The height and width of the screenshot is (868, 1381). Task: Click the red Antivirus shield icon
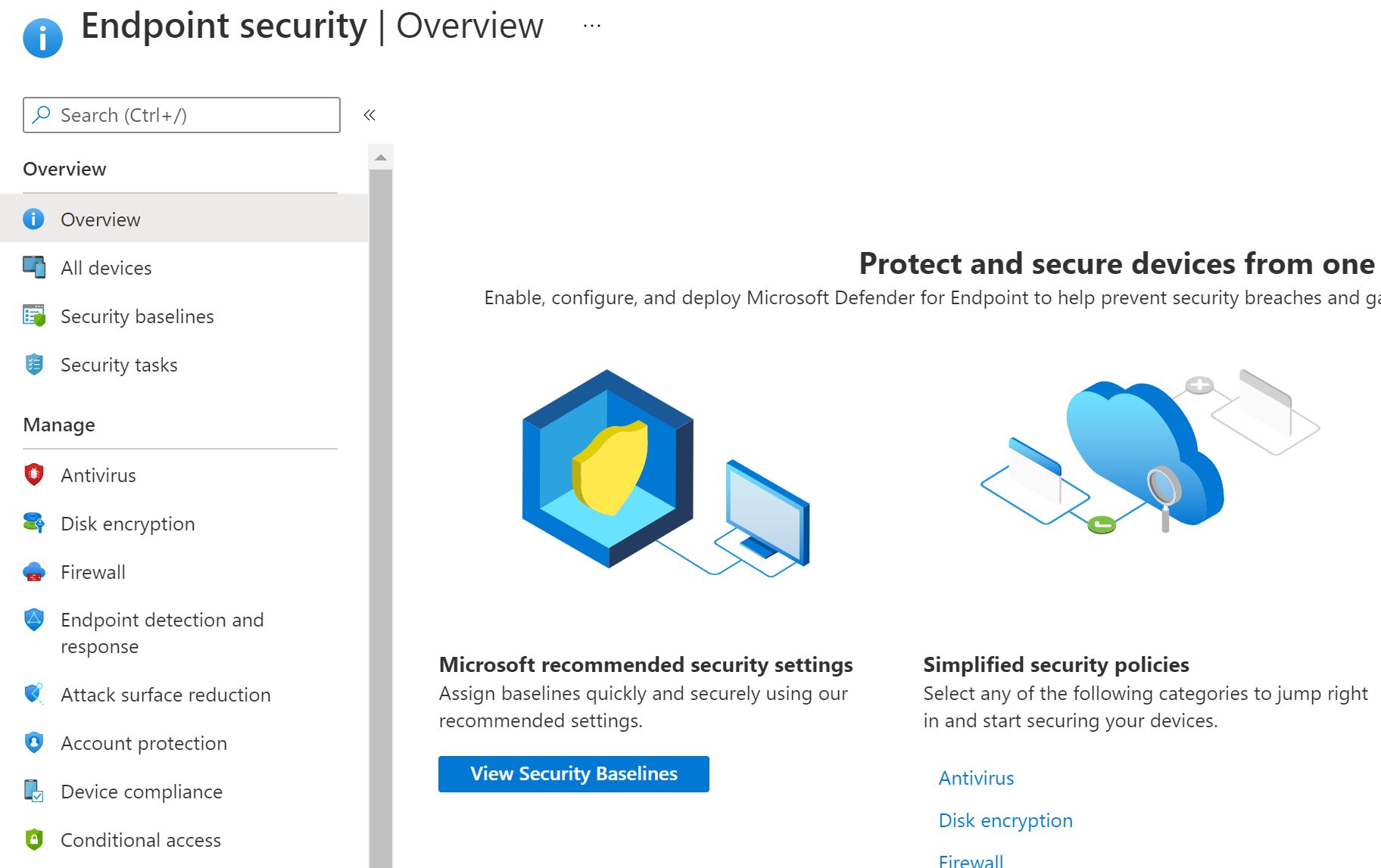tap(34, 474)
